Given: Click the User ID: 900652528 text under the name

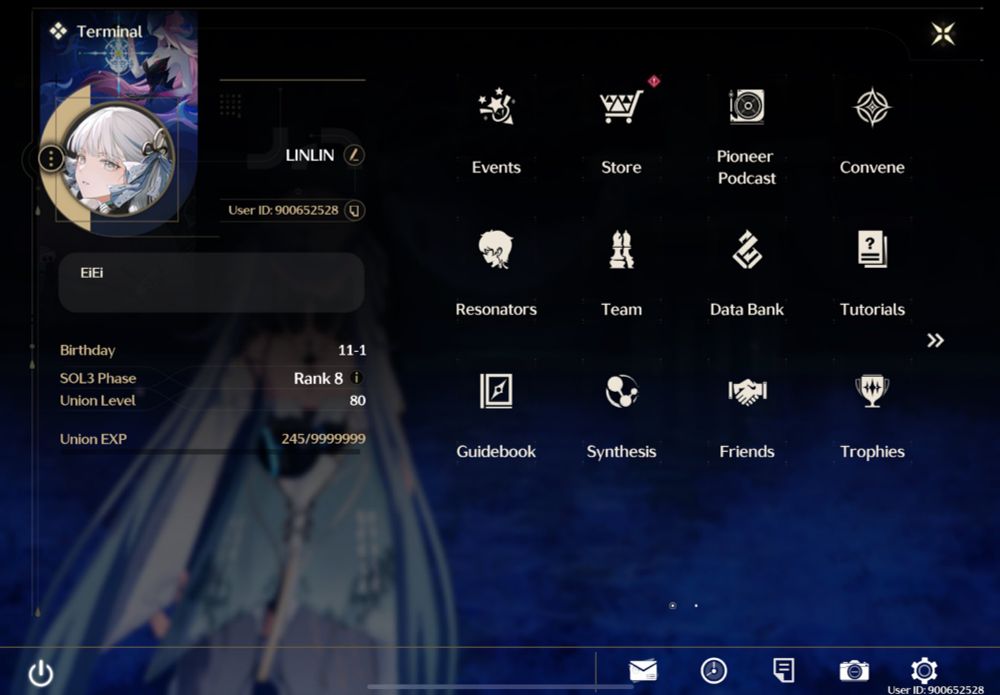Looking at the screenshot, I should coord(283,210).
